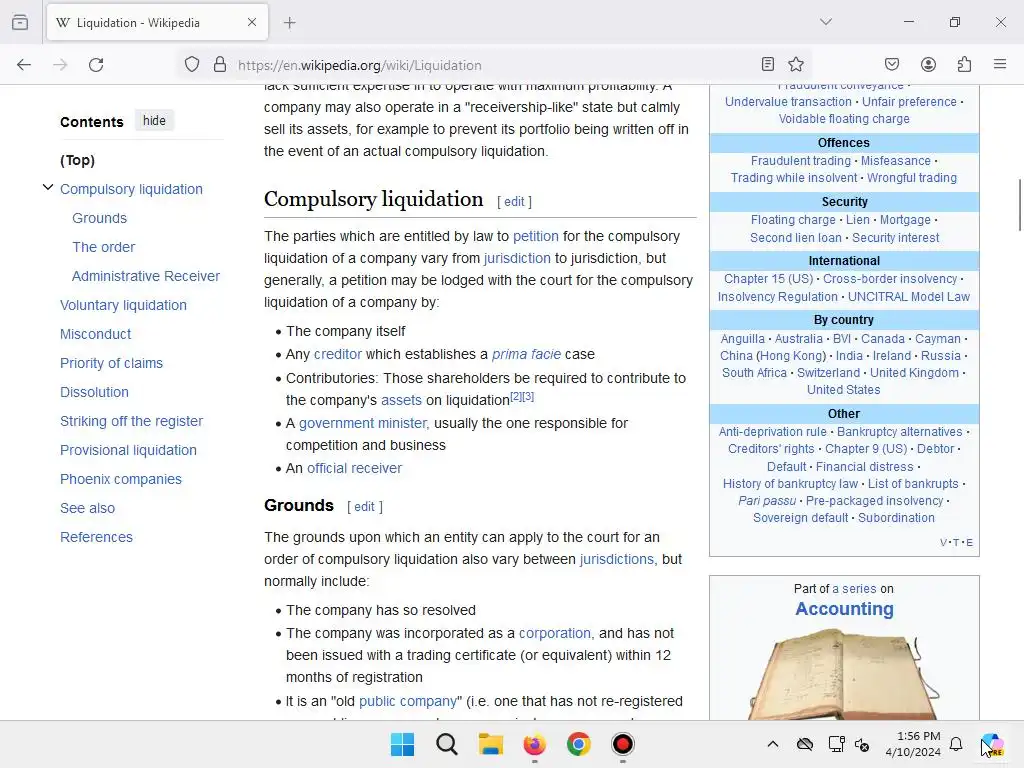Image resolution: width=1024 pixels, height=768 pixels.
Task: Open Windows Start menu
Action: [402, 744]
